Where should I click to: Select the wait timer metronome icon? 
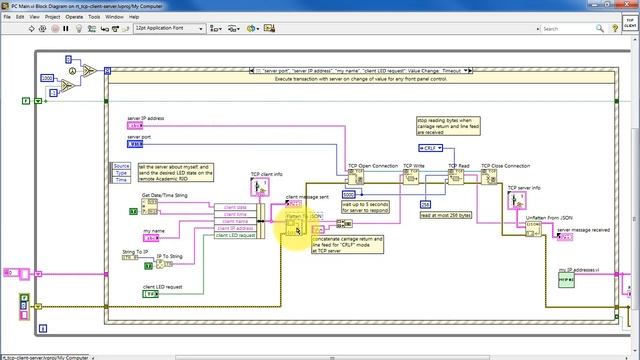(72, 71)
